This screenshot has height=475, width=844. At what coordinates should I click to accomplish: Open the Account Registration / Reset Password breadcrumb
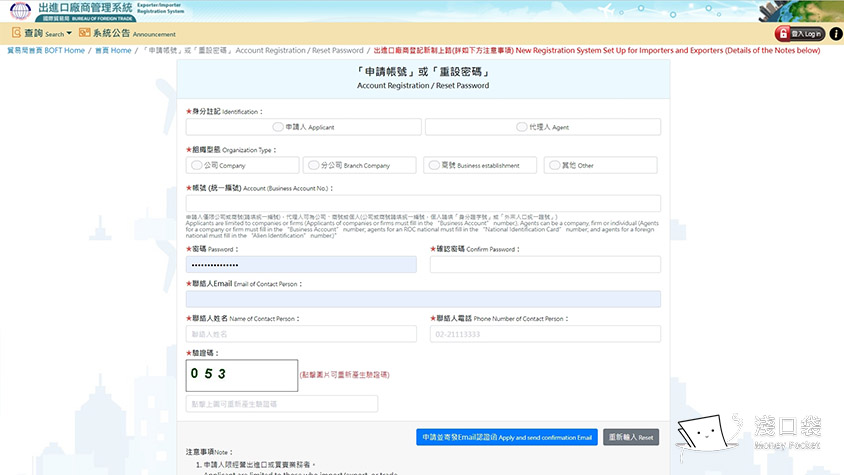tap(252, 50)
